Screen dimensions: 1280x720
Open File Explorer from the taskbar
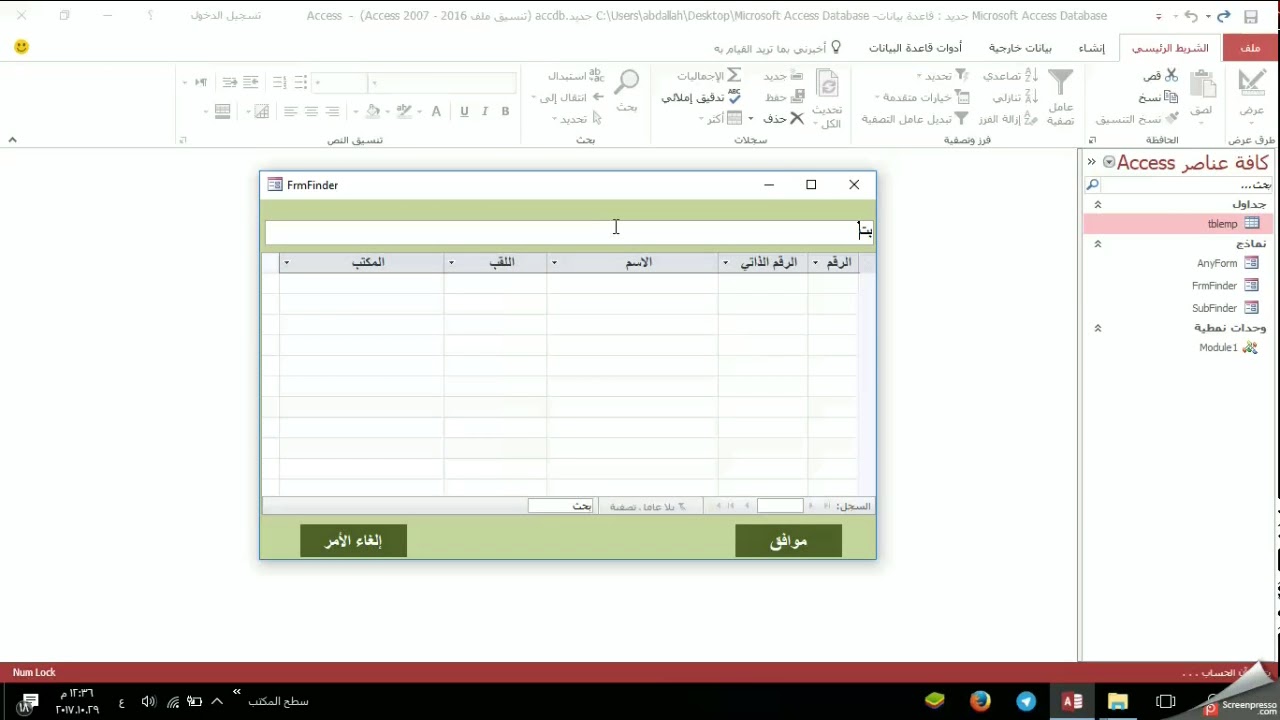click(x=1118, y=702)
